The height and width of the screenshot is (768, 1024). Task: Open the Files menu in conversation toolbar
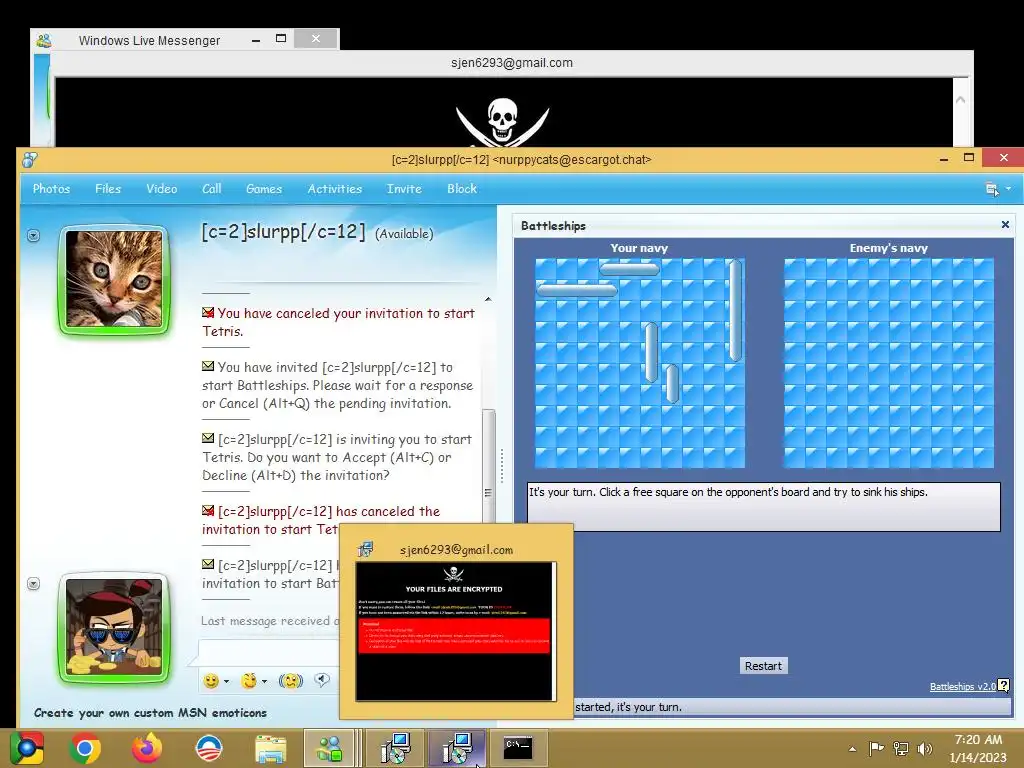(x=108, y=189)
